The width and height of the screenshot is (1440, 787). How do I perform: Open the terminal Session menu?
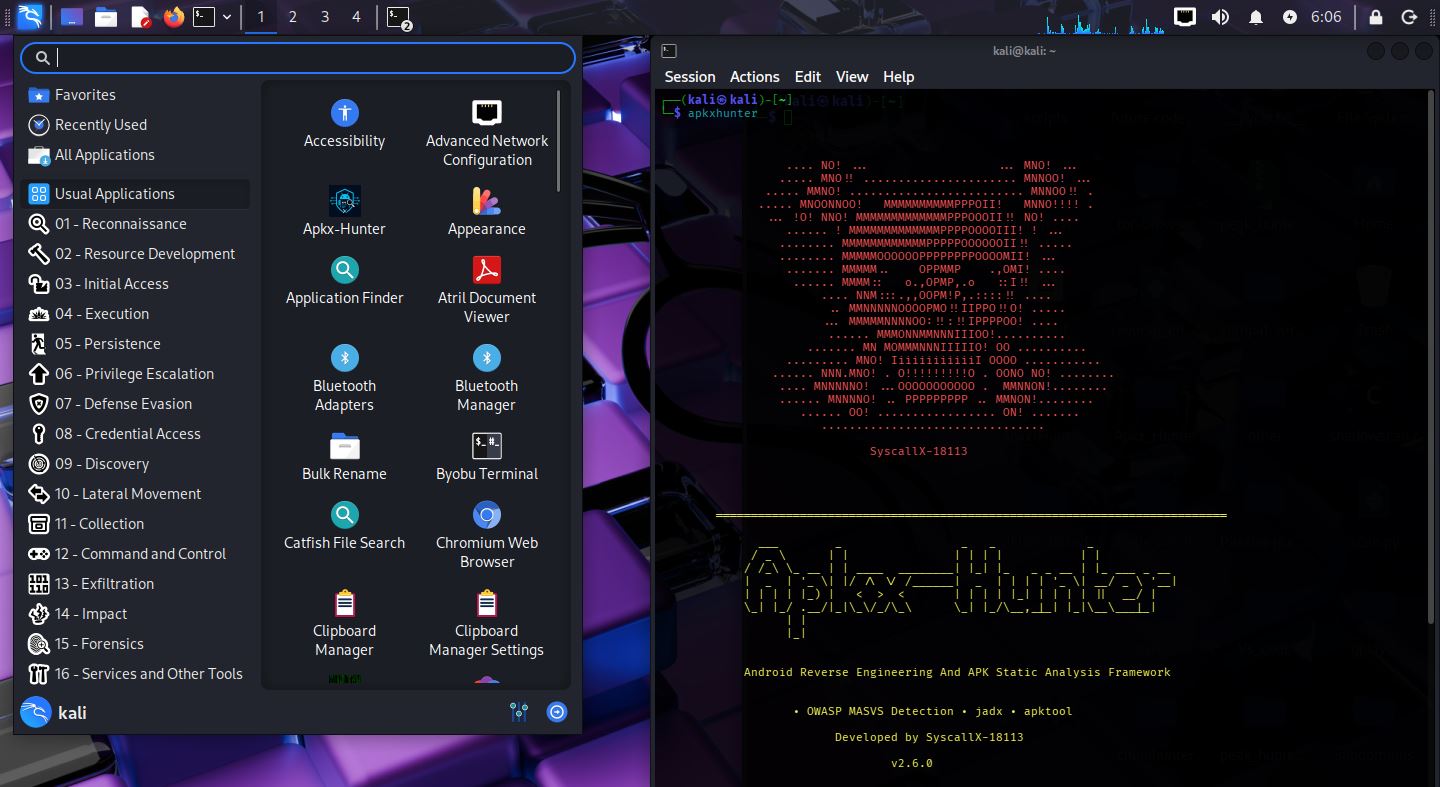690,77
